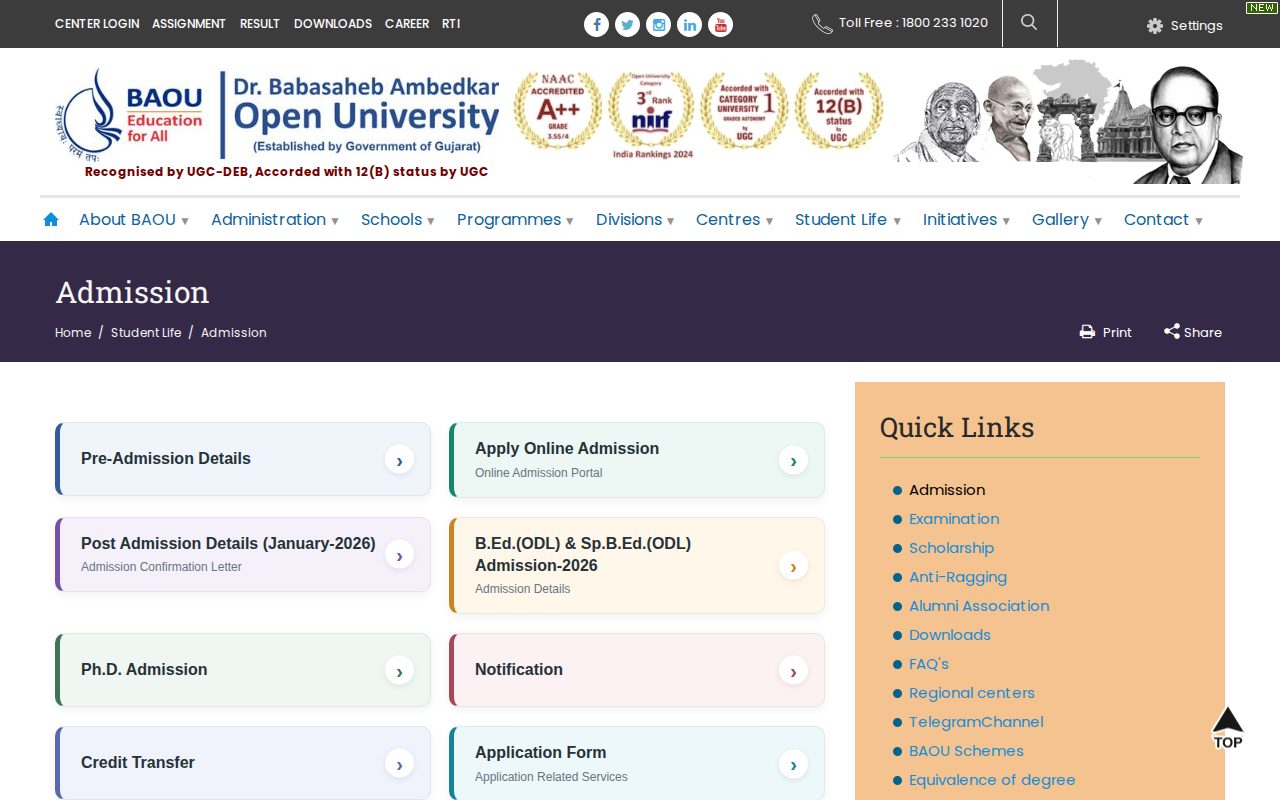Open Regional centers quick link
Screen dimensions: 1280x800
pos(972,693)
